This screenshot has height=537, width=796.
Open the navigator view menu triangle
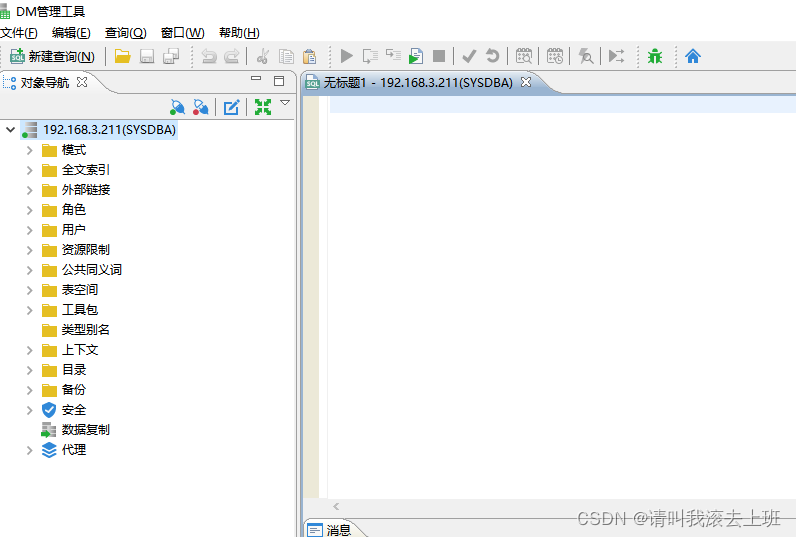click(285, 103)
